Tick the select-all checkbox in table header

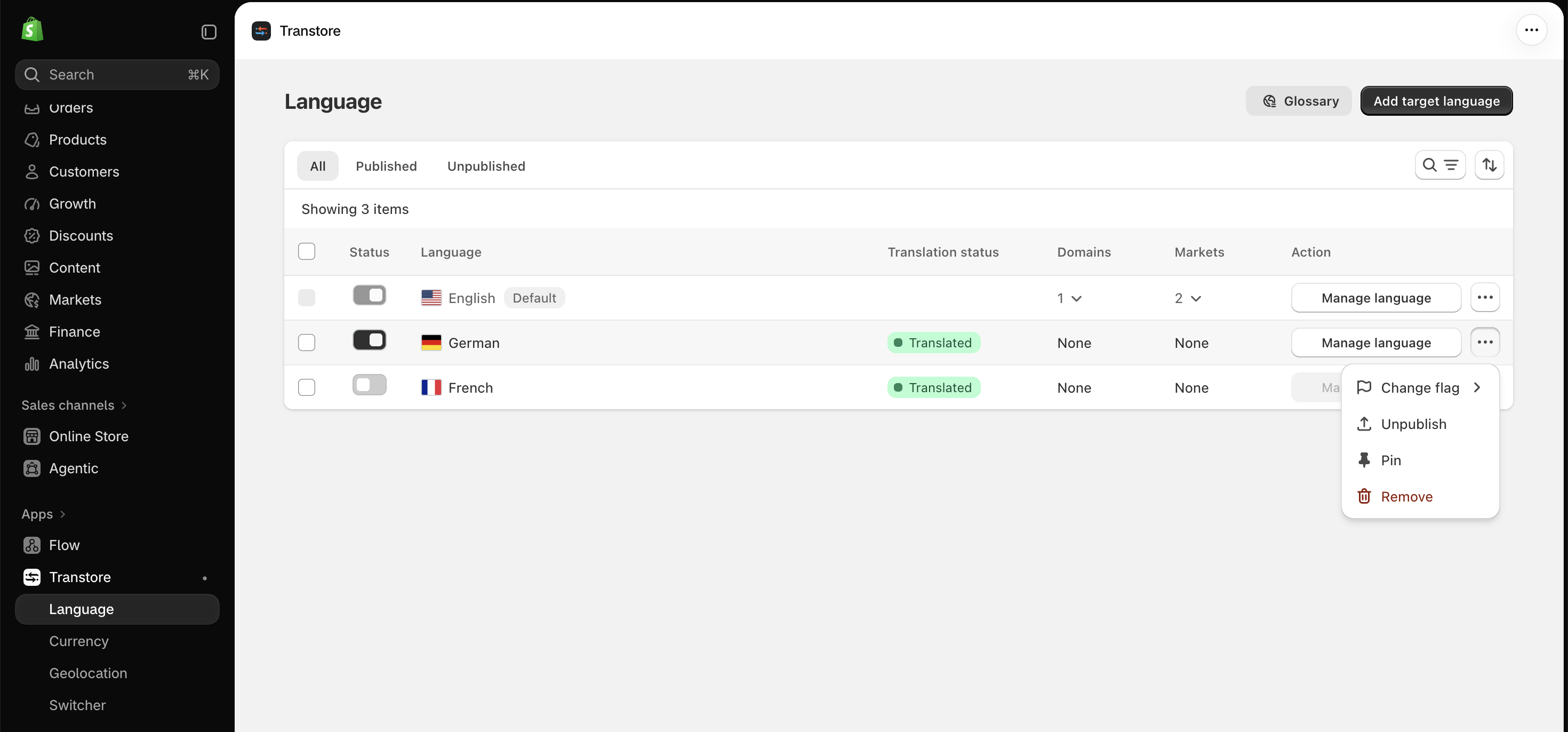point(306,251)
